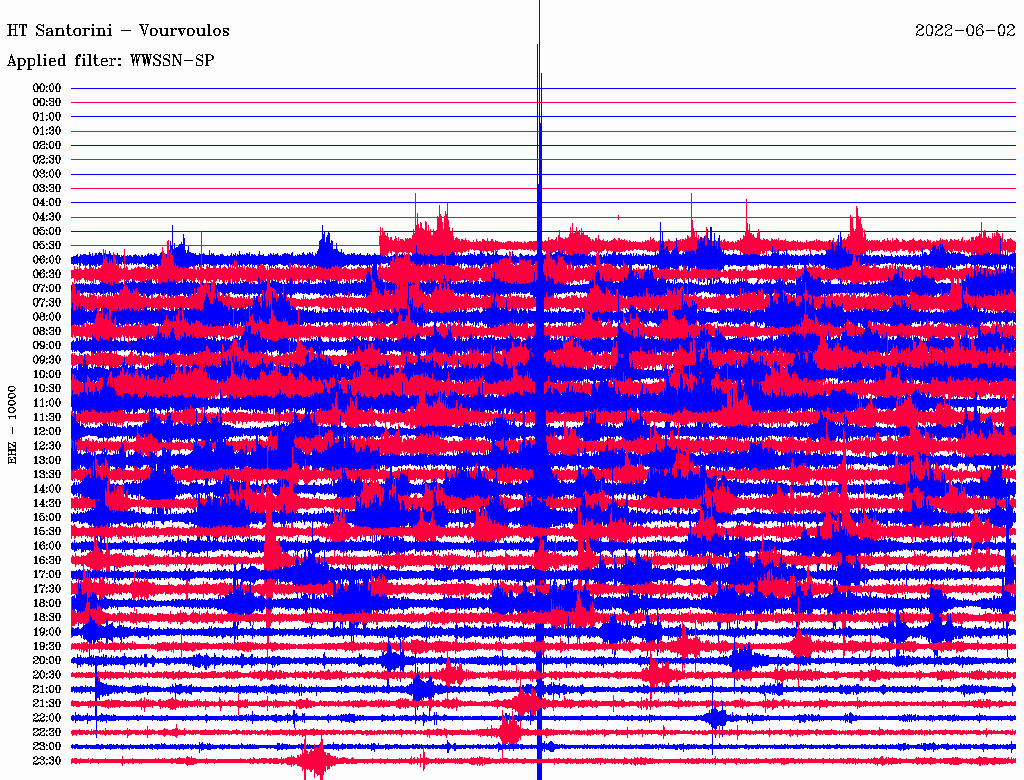1024x780 pixels.
Task: Select the 17:30 time label
Action: coord(47,589)
